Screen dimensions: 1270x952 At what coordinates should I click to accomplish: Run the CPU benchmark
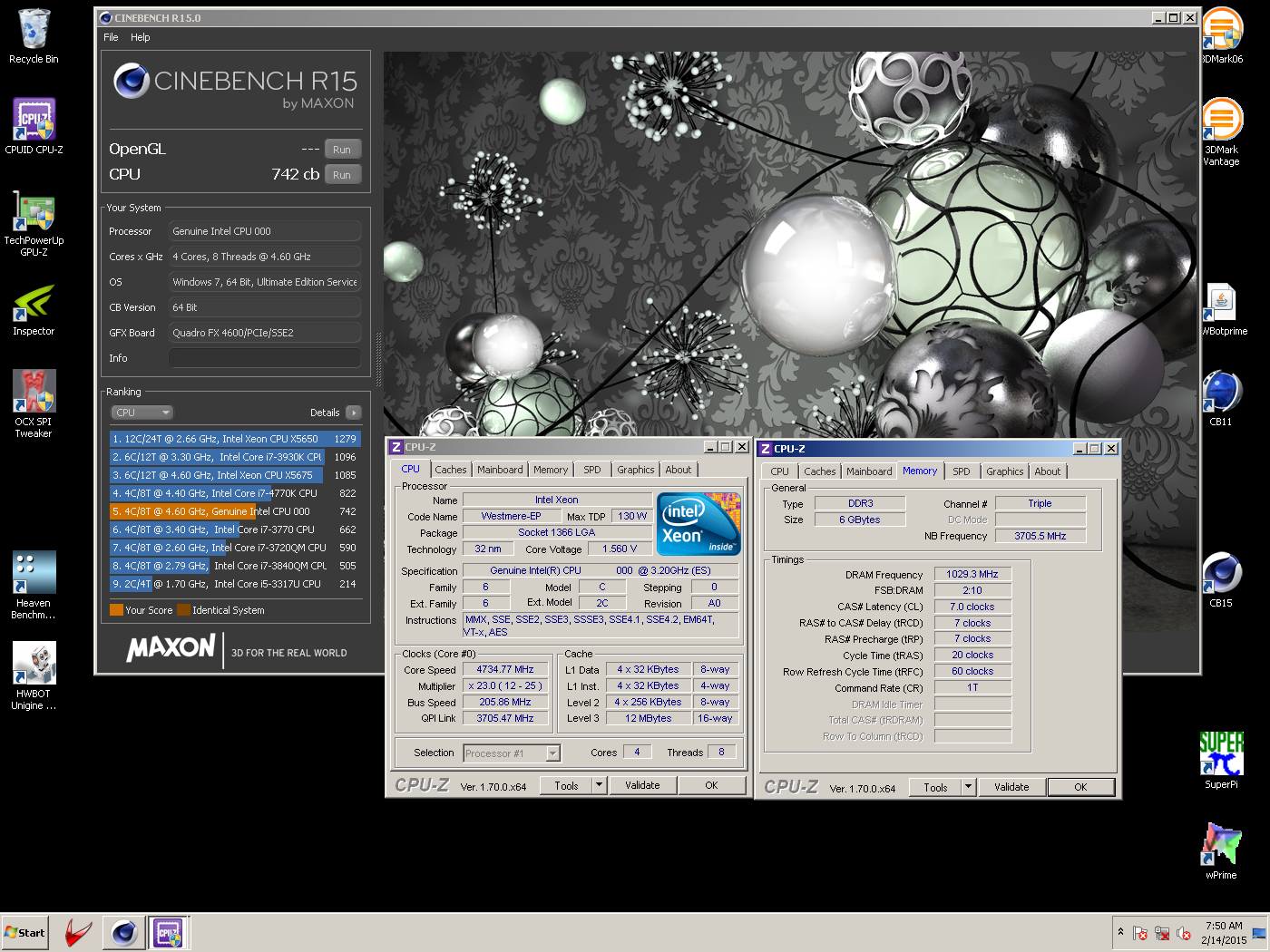coord(342,175)
